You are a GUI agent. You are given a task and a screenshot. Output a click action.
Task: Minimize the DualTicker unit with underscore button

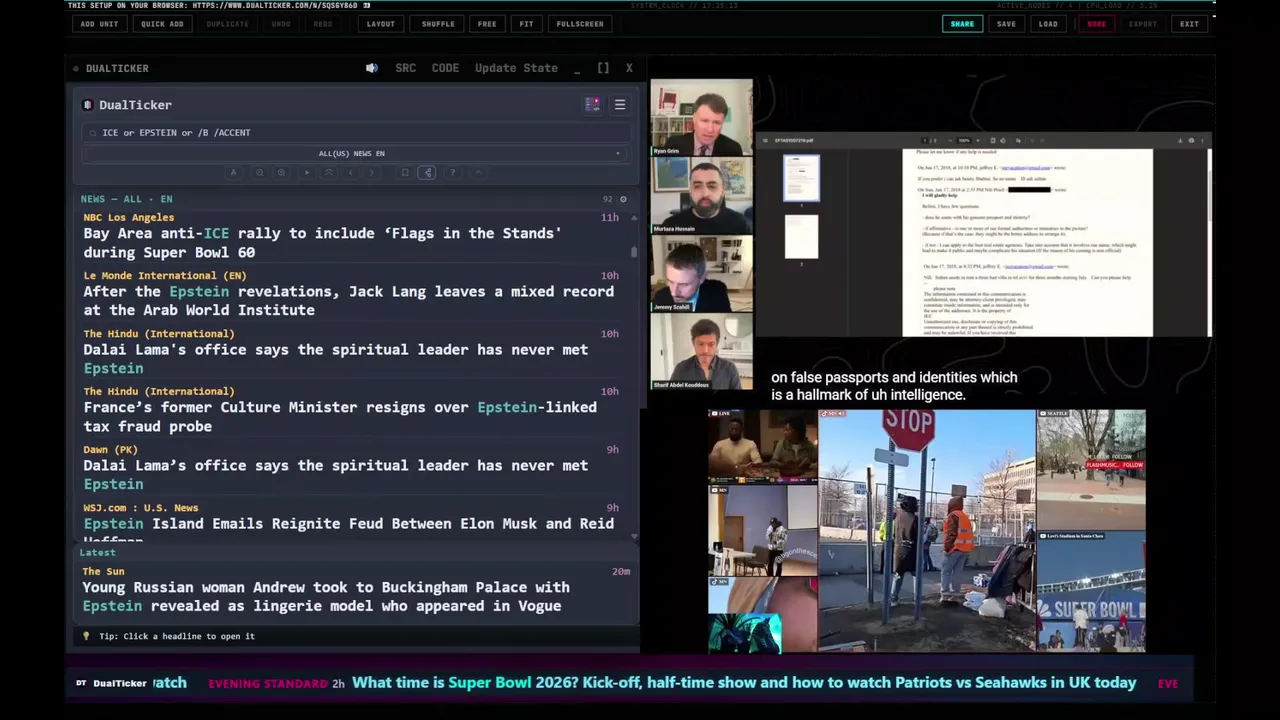[577, 68]
